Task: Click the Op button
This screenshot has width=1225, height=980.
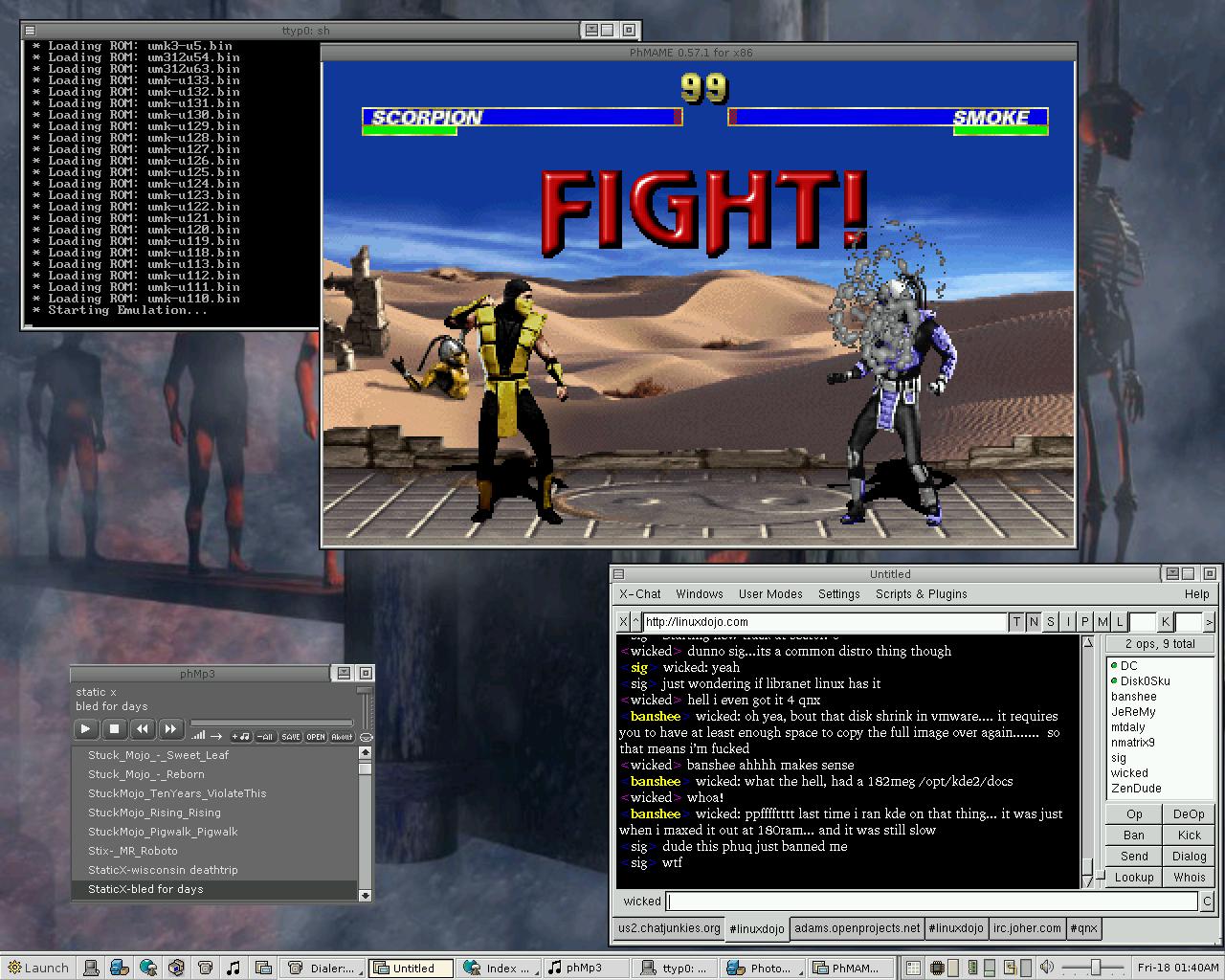Action: (x=1134, y=814)
